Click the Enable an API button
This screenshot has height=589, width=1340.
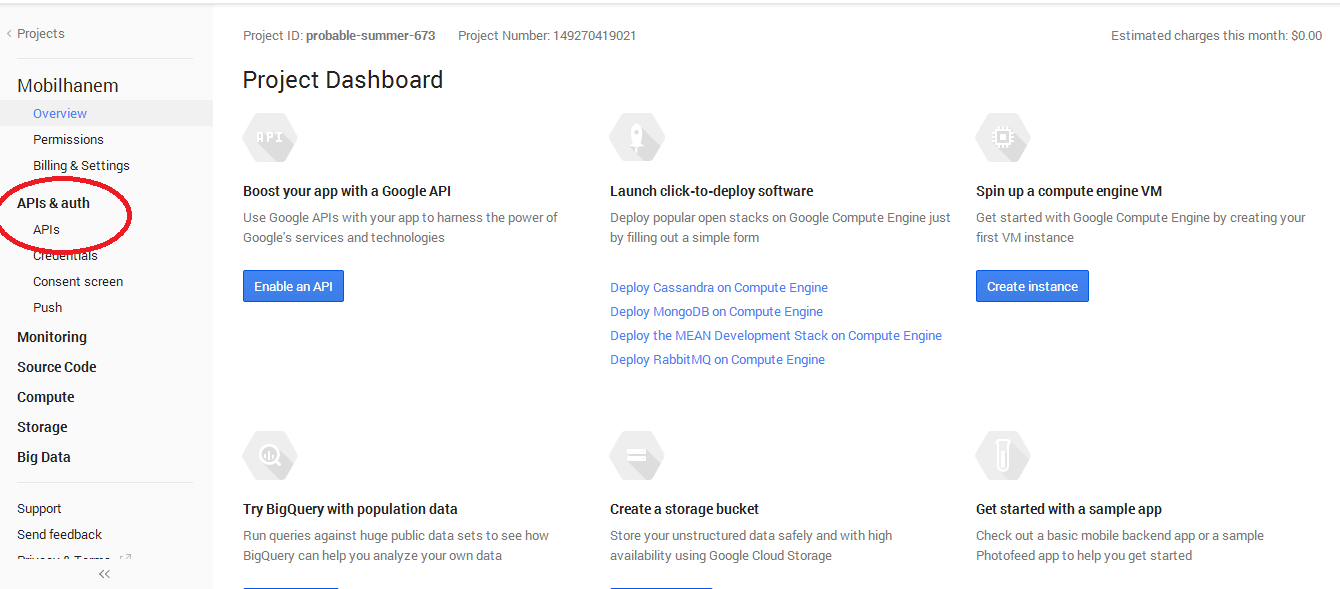(x=293, y=286)
